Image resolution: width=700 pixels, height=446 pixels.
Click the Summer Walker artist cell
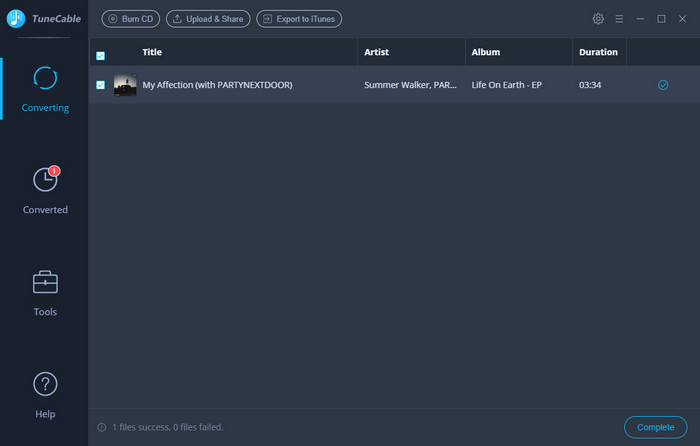click(410, 85)
